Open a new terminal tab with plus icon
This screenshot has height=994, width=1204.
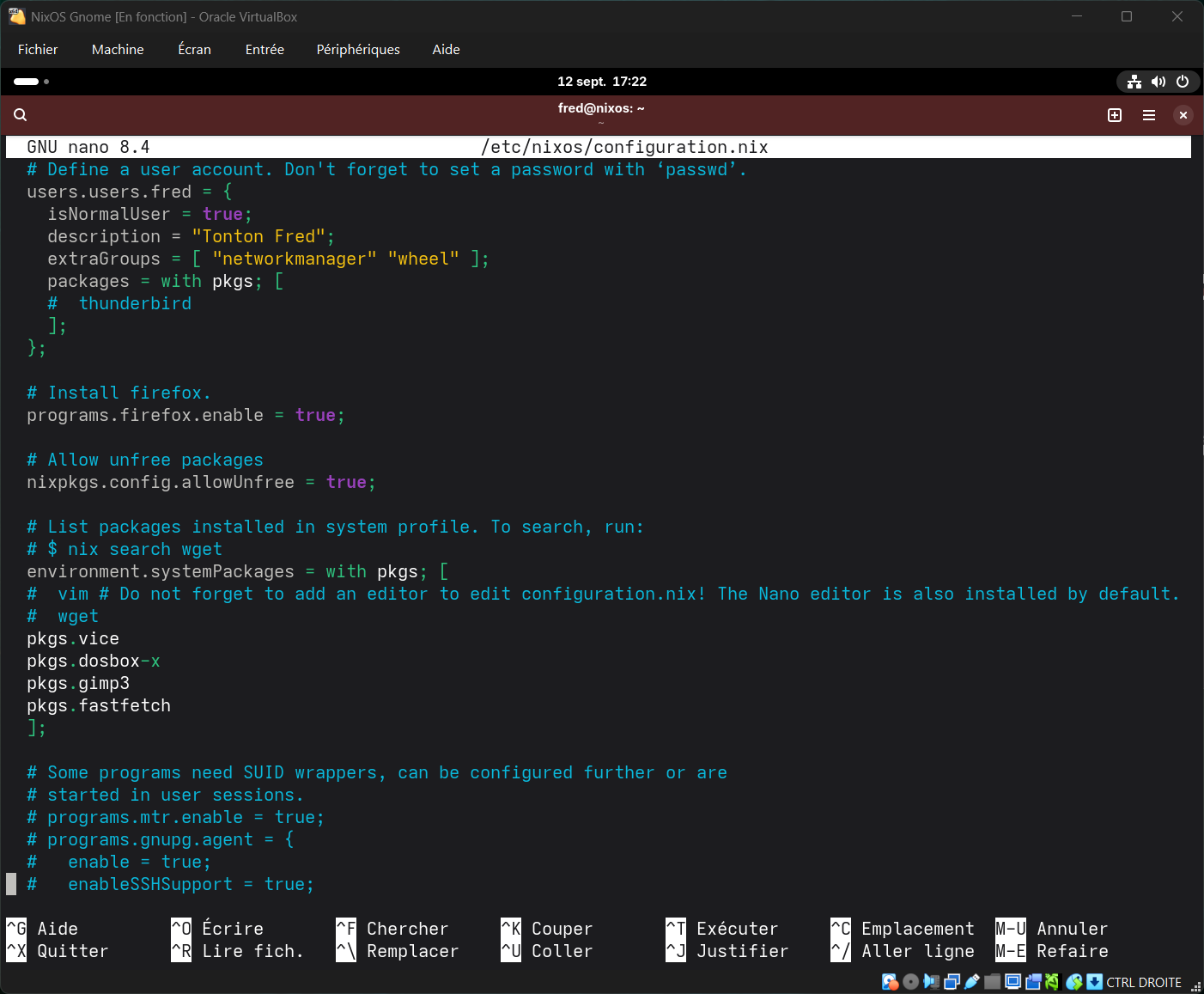click(x=1115, y=115)
